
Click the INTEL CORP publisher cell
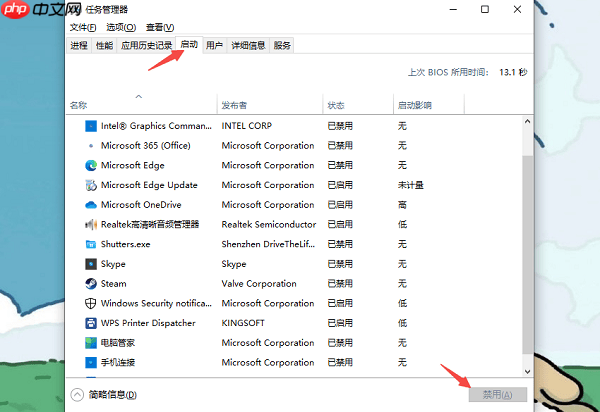[246, 126]
